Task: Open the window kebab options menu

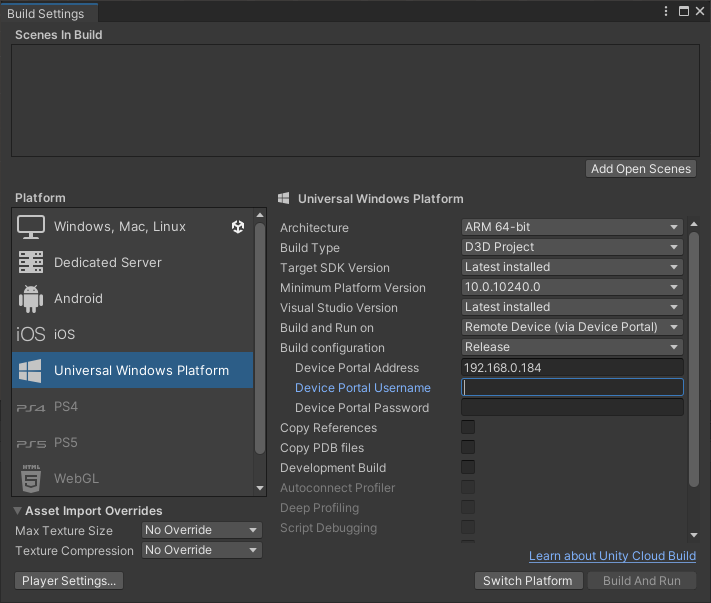Action: pos(666,11)
